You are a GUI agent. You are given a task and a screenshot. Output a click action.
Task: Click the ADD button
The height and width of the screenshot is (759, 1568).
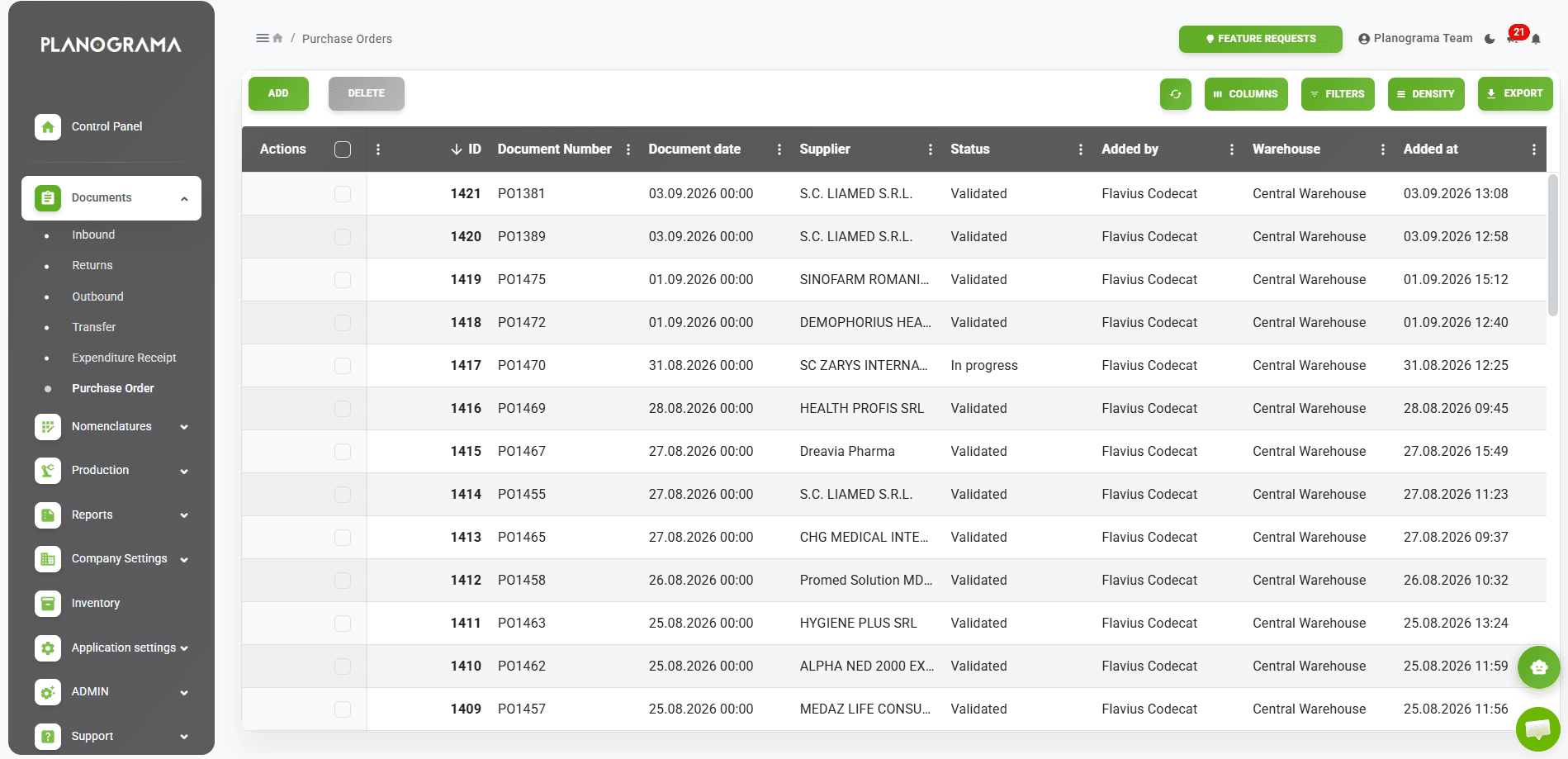click(278, 93)
